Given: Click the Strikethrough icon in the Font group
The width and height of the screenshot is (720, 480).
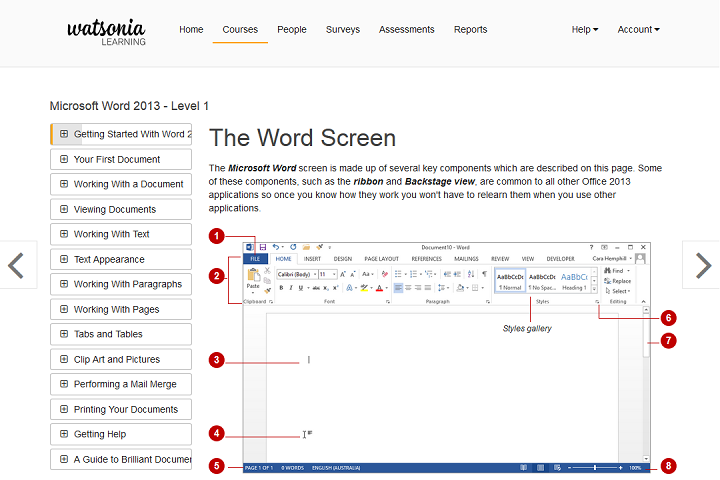Looking at the screenshot, I should [x=316, y=288].
